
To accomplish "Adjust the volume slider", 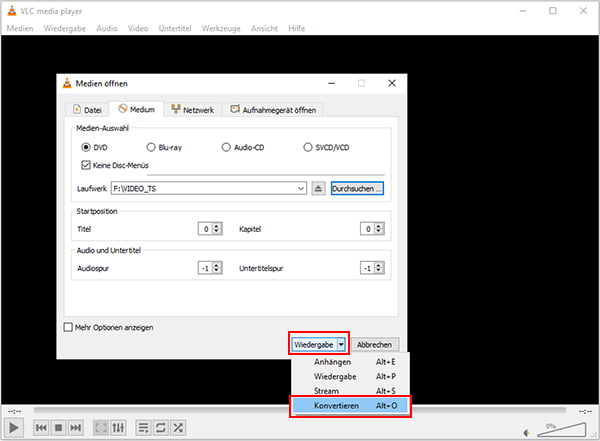I will [x=562, y=430].
